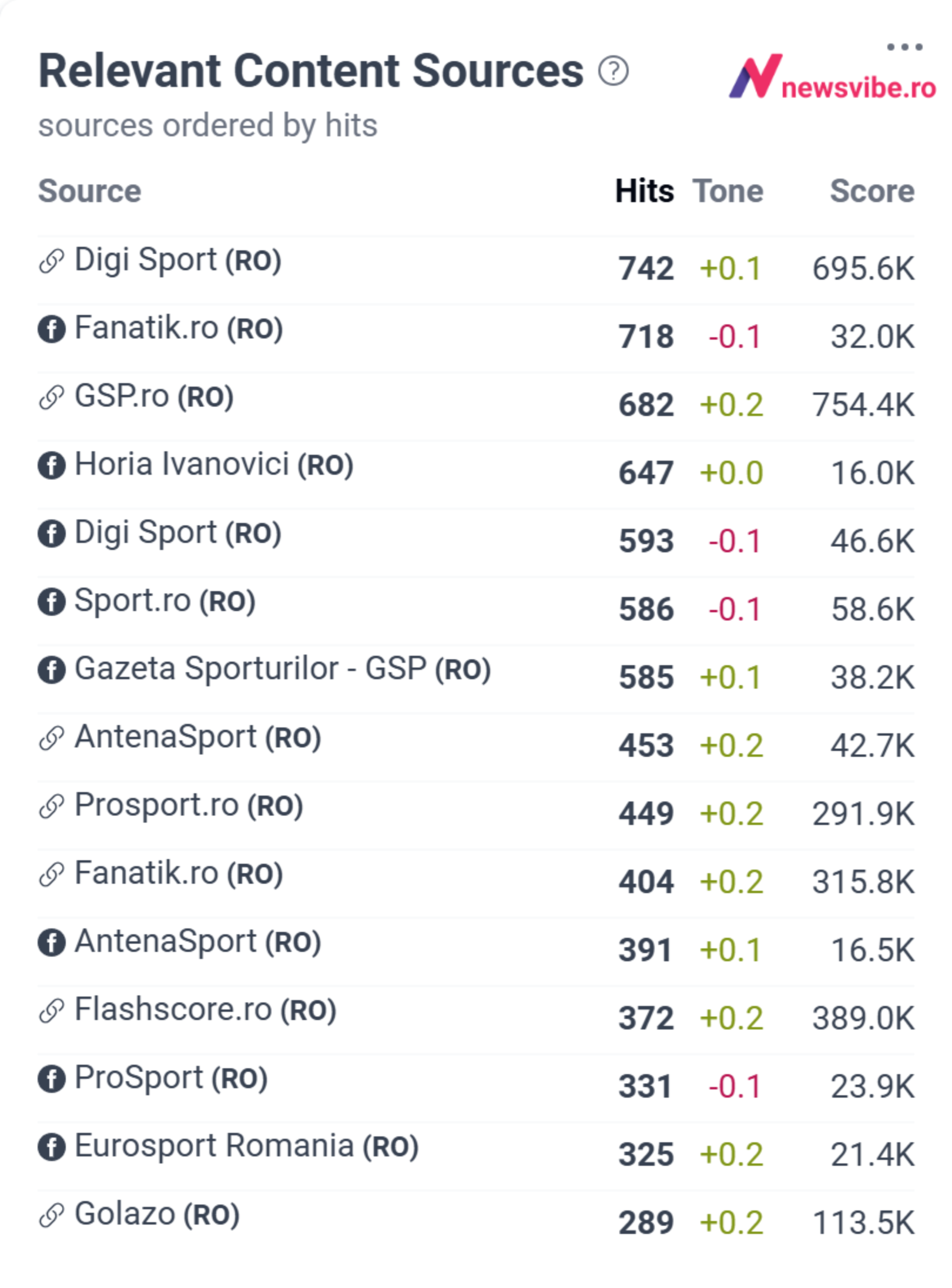Click link icon next to Flashscore.ro
The height and width of the screenshot is (1288, 952).
click(52, 1011)
